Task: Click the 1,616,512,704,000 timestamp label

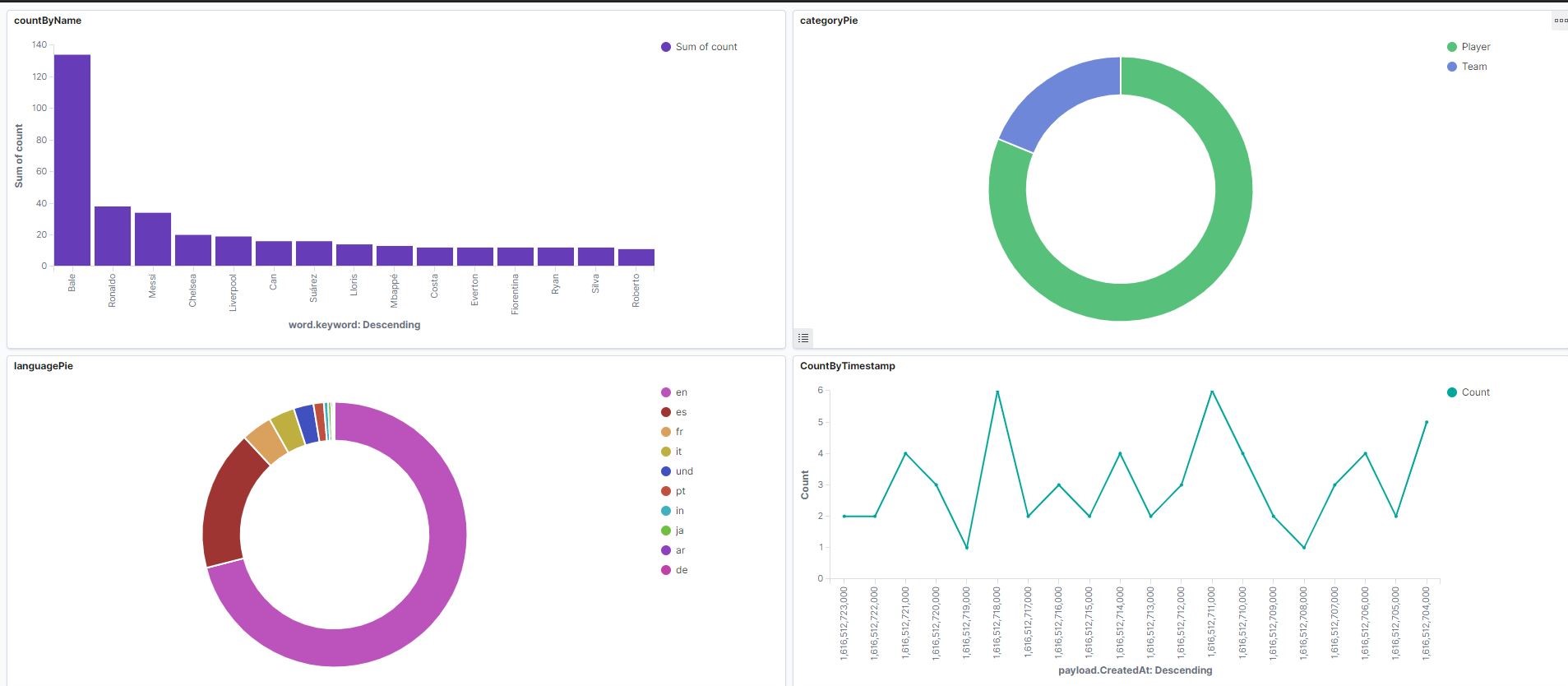Action: [1427, 623]
